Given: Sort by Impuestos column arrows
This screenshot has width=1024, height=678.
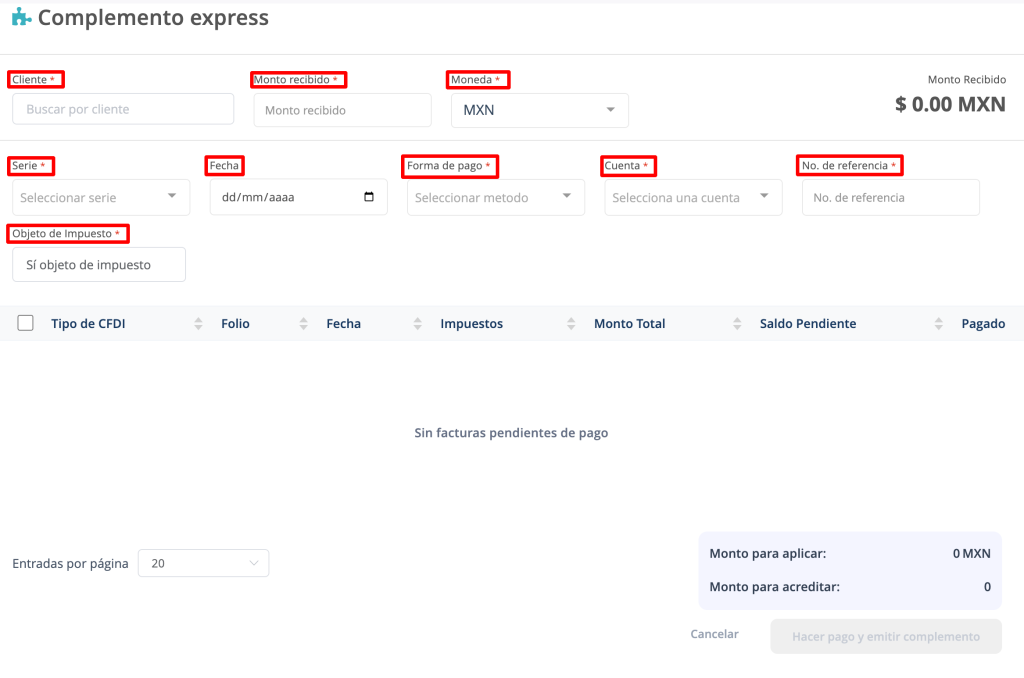Looking at the screenshot, I should pyautogui.click(x=571, y=323).
